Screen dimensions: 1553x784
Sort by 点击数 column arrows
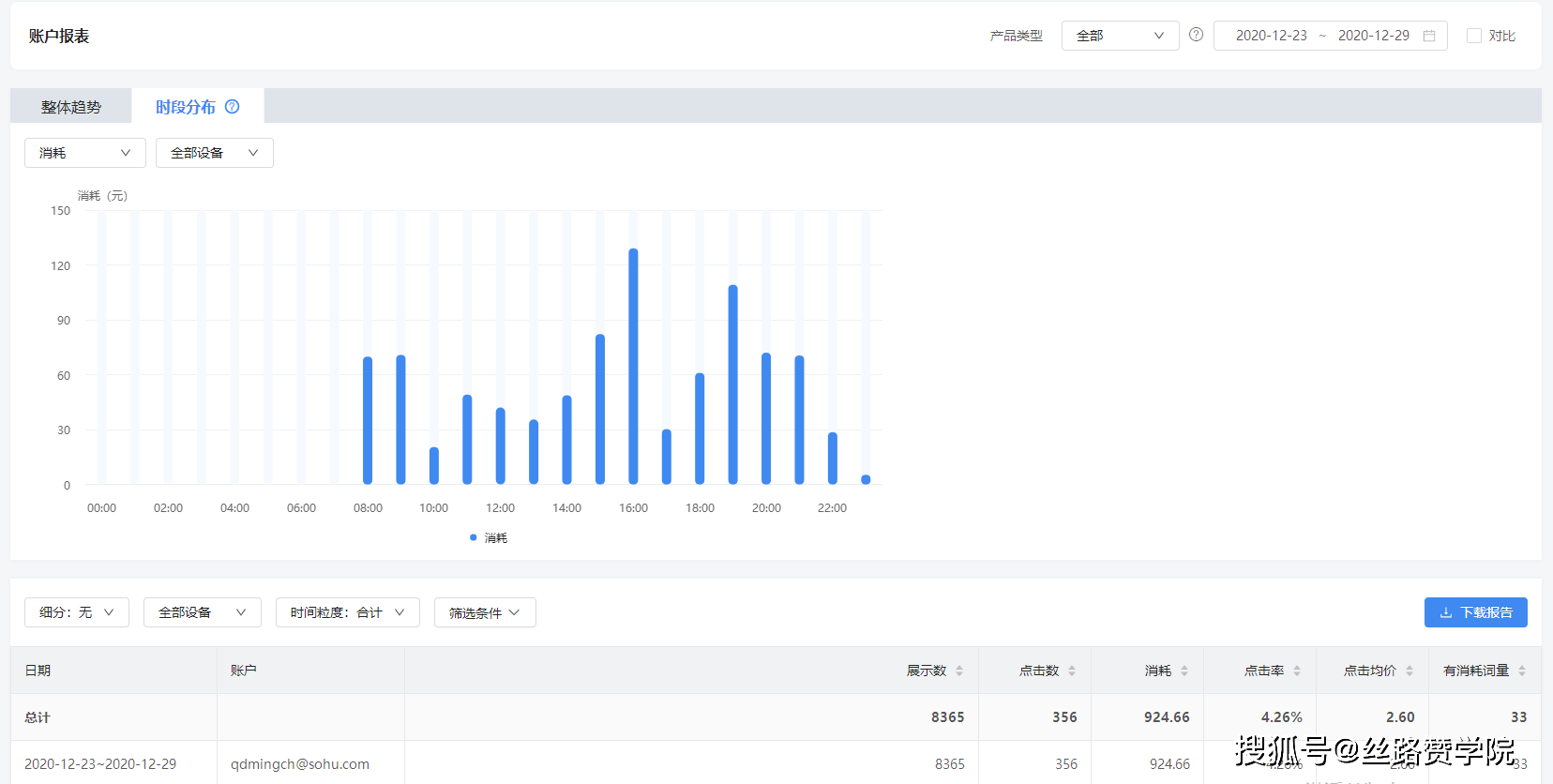pos(1072,671)
